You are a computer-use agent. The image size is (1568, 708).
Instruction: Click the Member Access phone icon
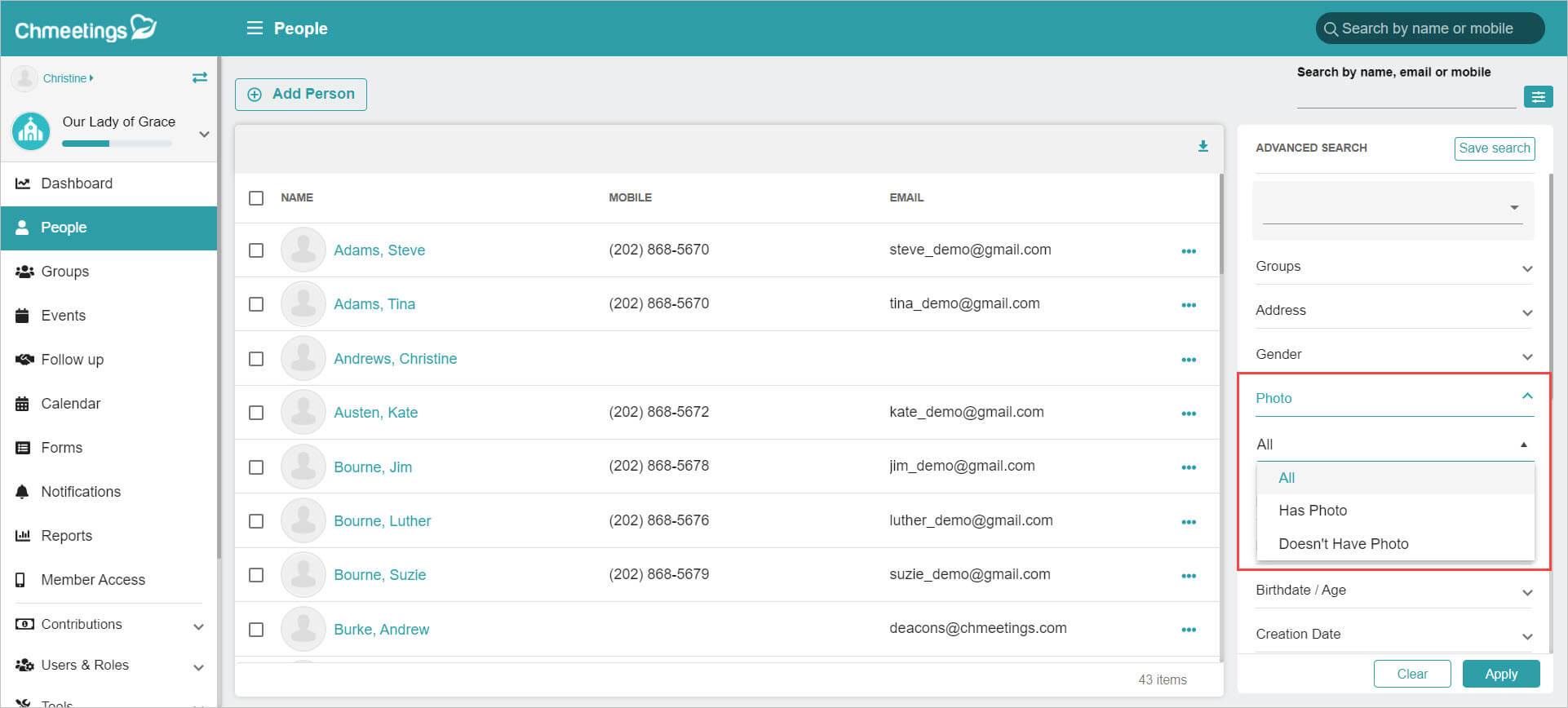20,580
